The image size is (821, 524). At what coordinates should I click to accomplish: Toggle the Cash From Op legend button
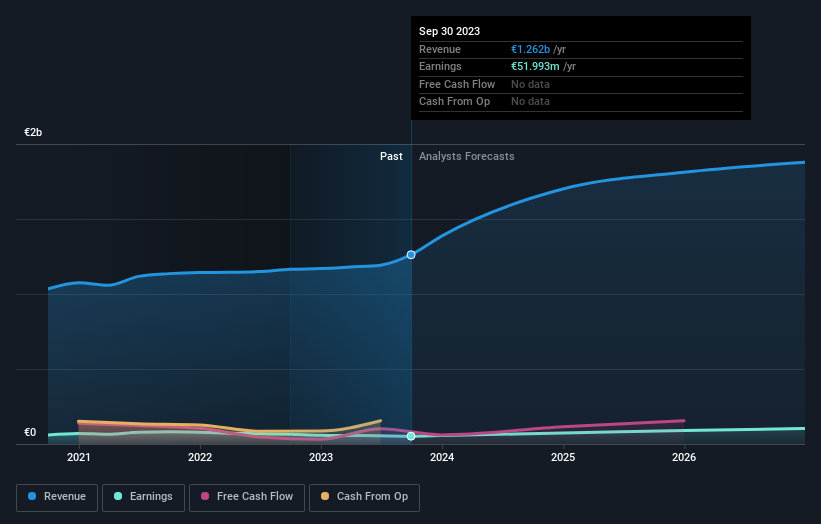coord(364,497)
